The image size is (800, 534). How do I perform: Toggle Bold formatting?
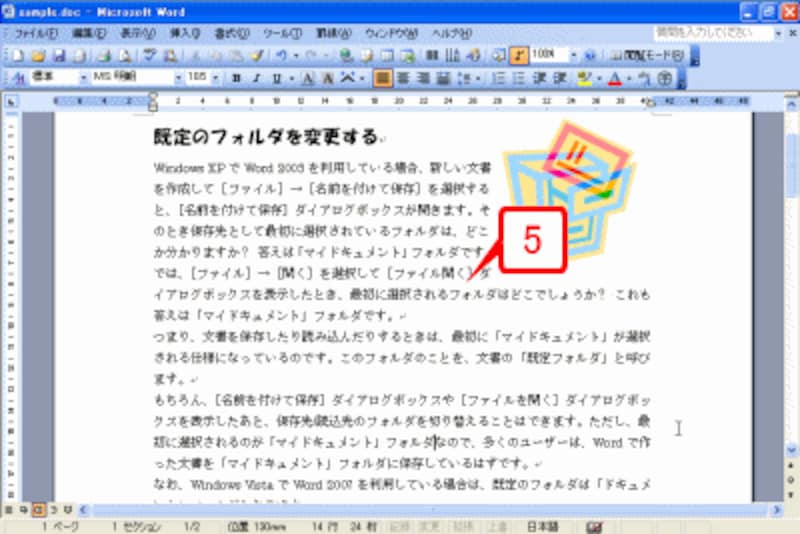(x=236, y=78)
